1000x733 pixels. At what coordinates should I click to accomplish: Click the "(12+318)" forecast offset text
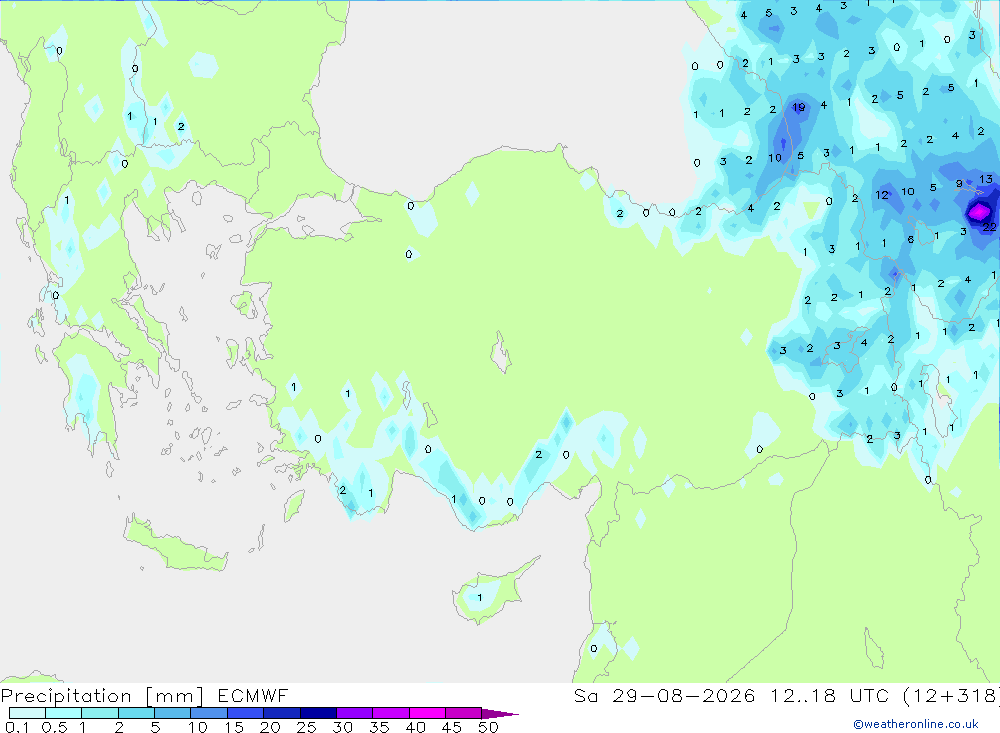tap(952, 695)
